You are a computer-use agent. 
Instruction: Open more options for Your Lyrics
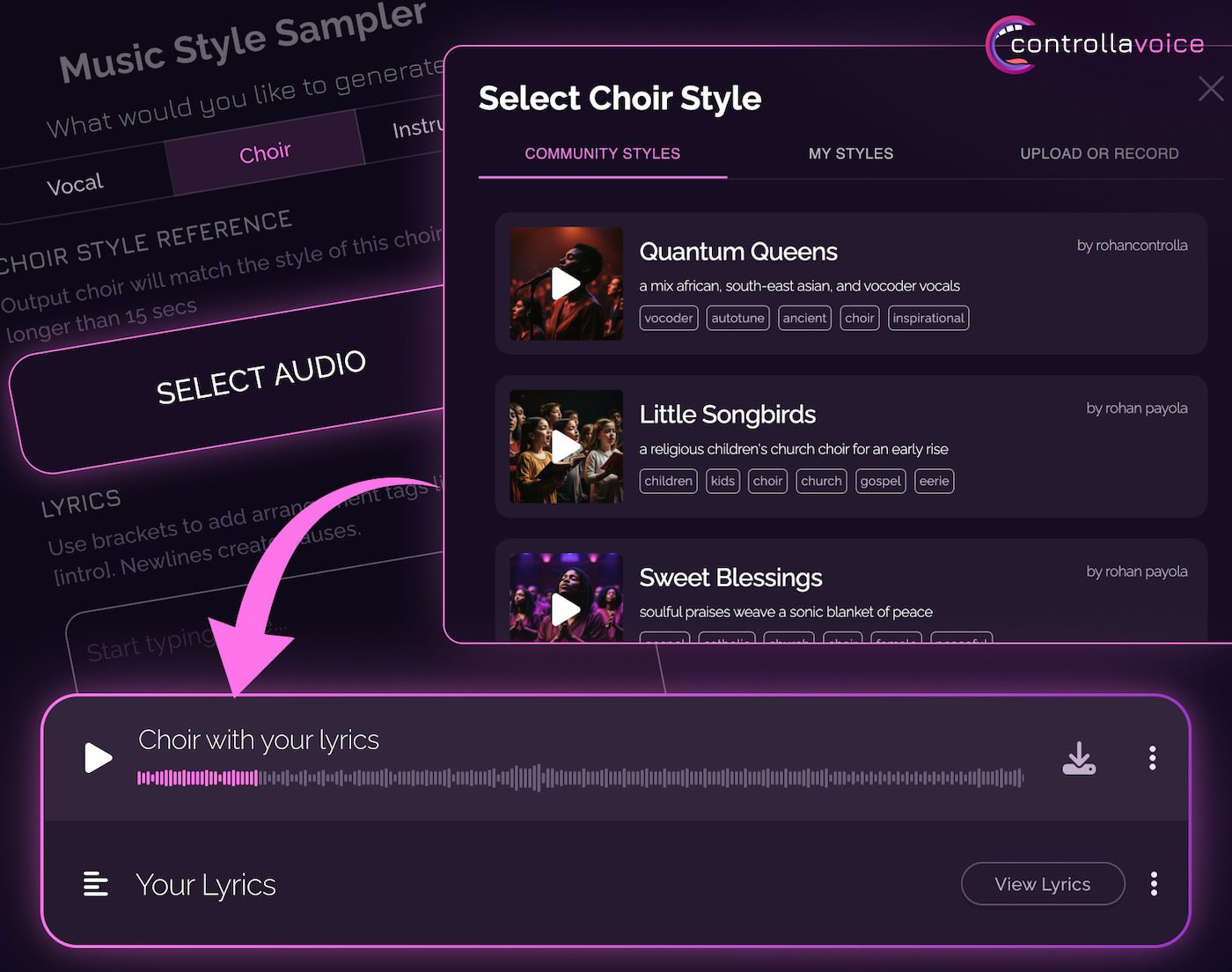click(x=1153, y=884)
